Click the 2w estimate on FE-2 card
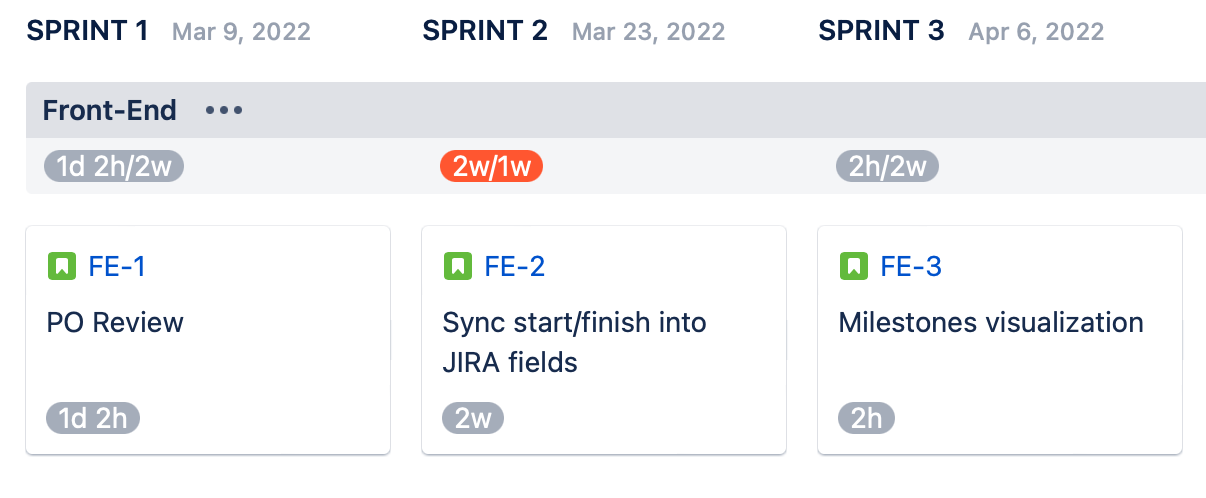Viewport: 1206px width, 498px height. (x=473, y=418)
